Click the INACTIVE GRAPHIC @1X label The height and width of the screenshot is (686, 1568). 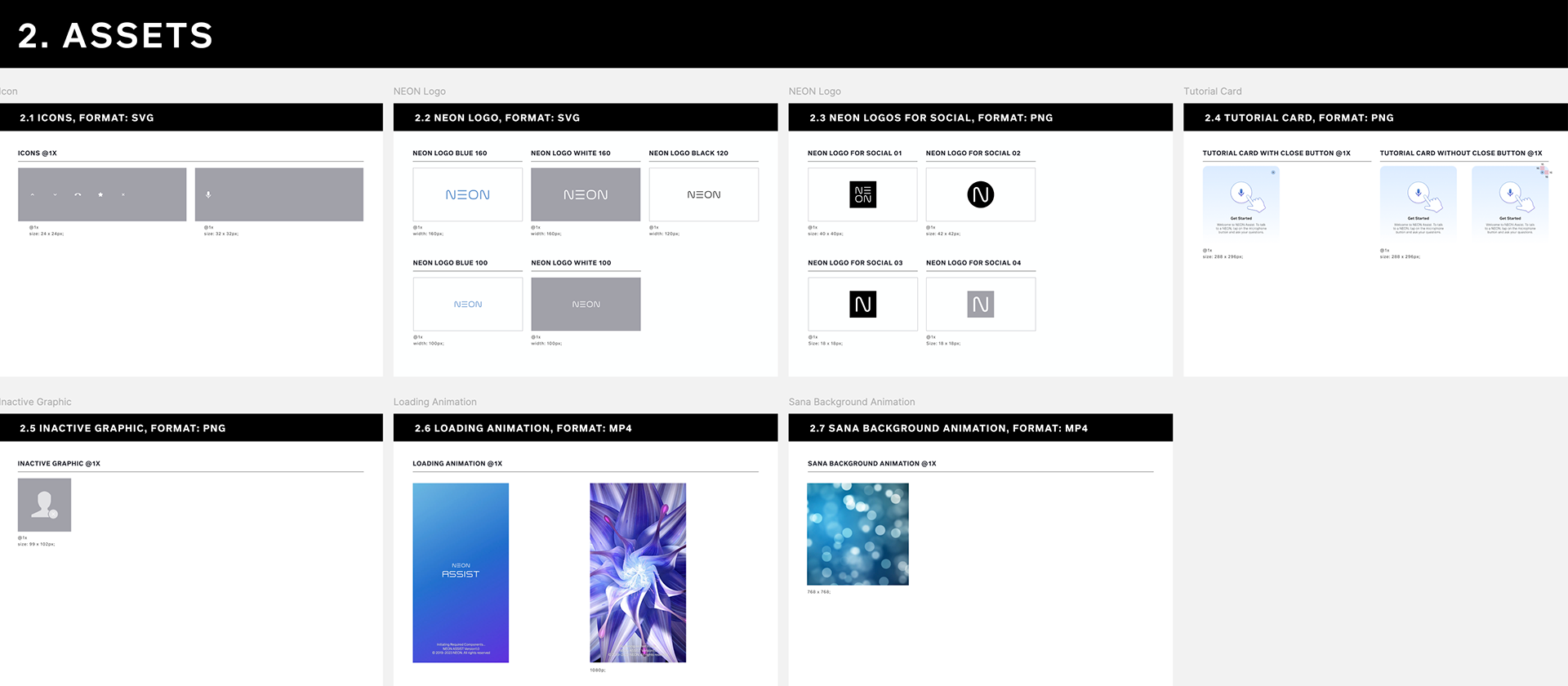pos(59,463)
